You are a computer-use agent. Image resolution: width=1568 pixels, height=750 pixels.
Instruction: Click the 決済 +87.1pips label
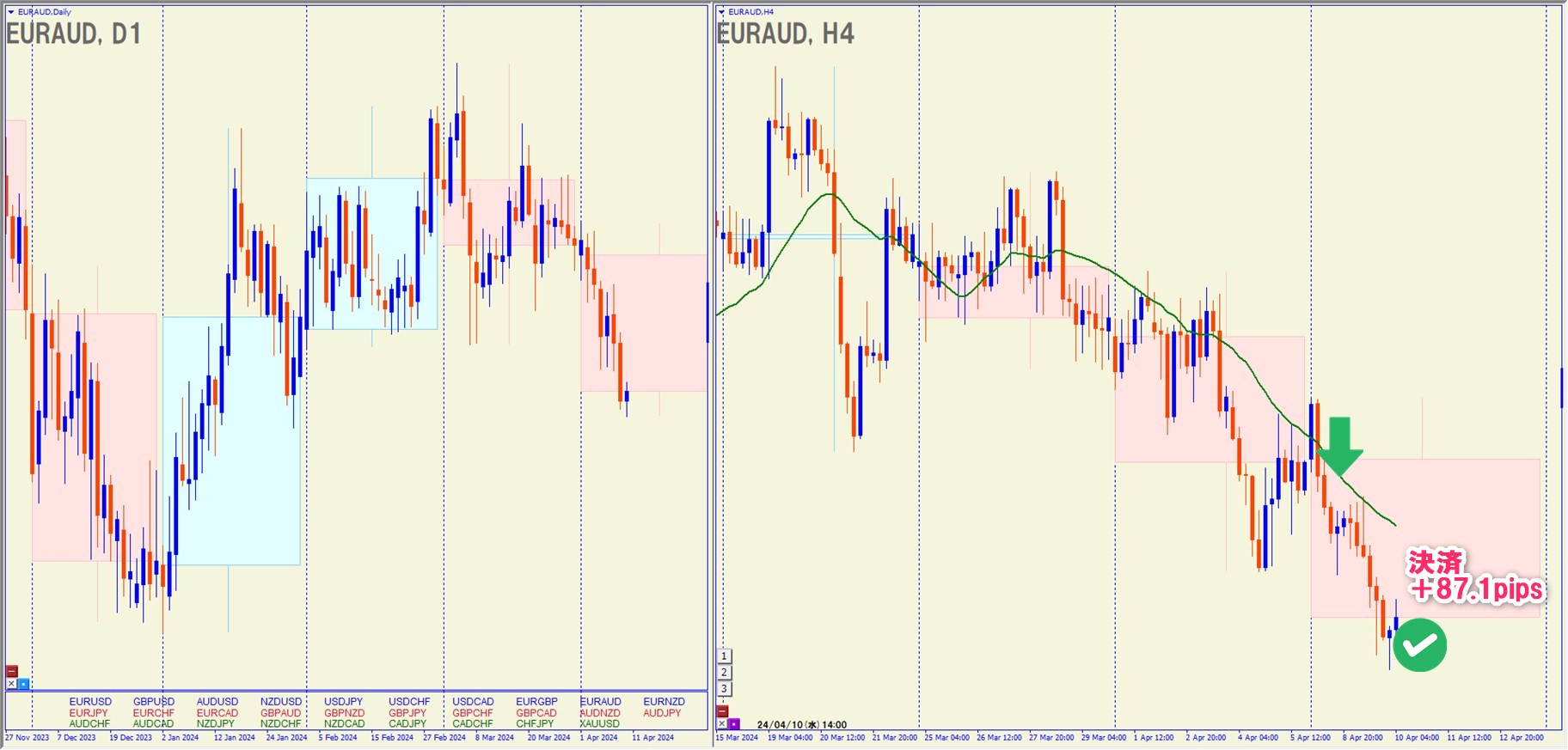pos(1474,576)
